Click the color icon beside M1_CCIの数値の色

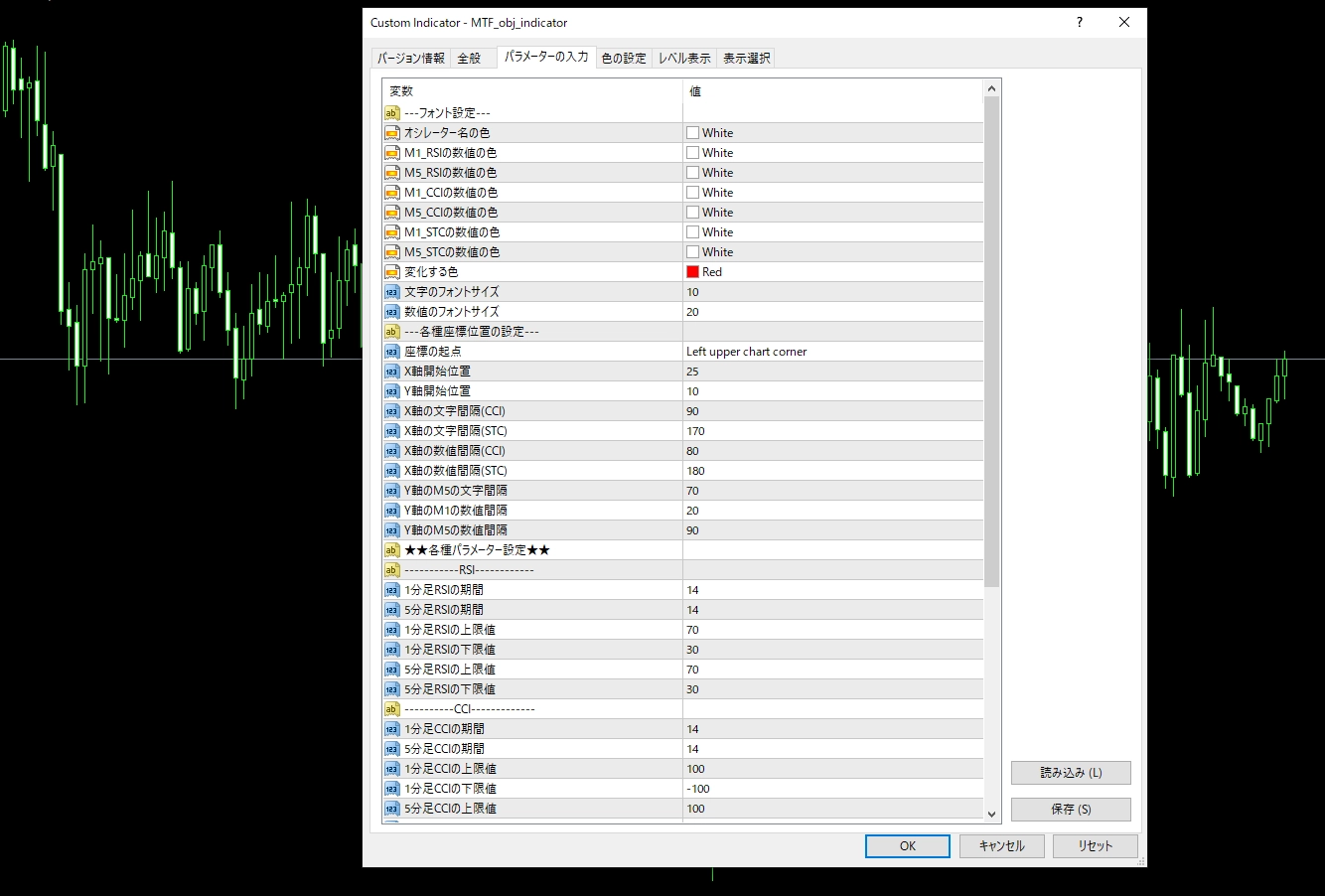[392, 193]
